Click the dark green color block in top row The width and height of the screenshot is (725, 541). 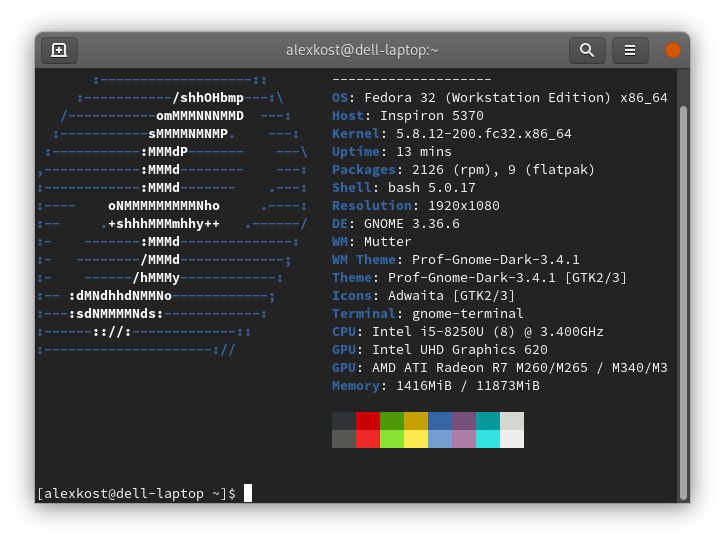[392, 421]
